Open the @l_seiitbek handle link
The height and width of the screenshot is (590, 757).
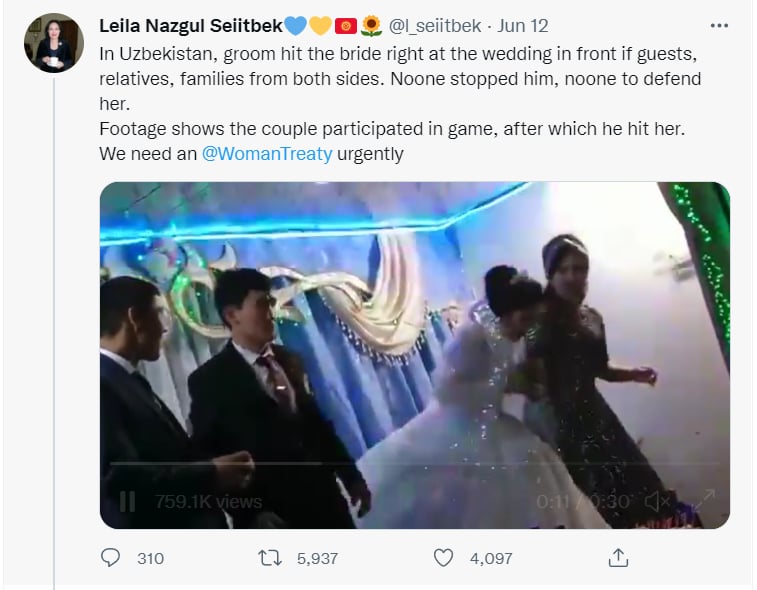[x=435, y=26]
